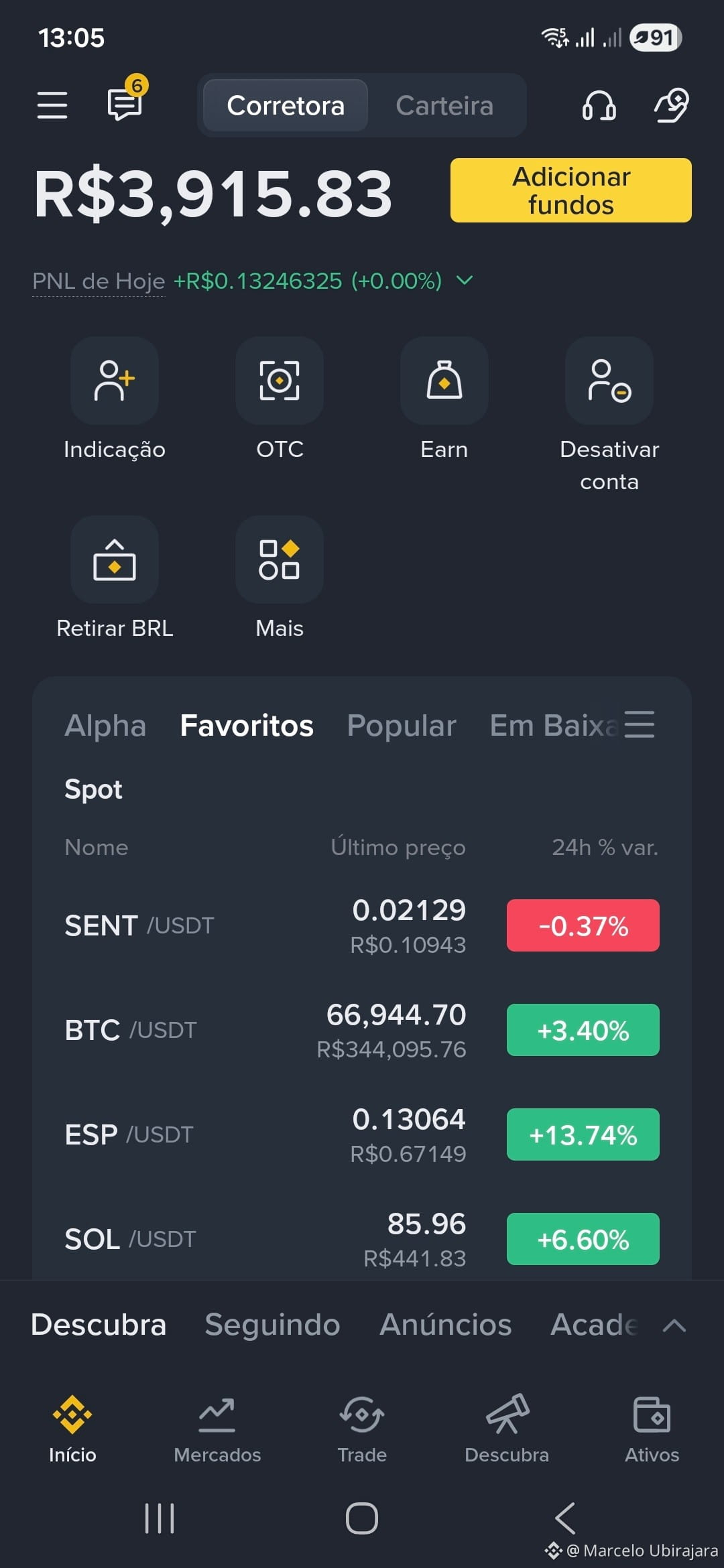Open the hamburger menu icon

point(52,105)
